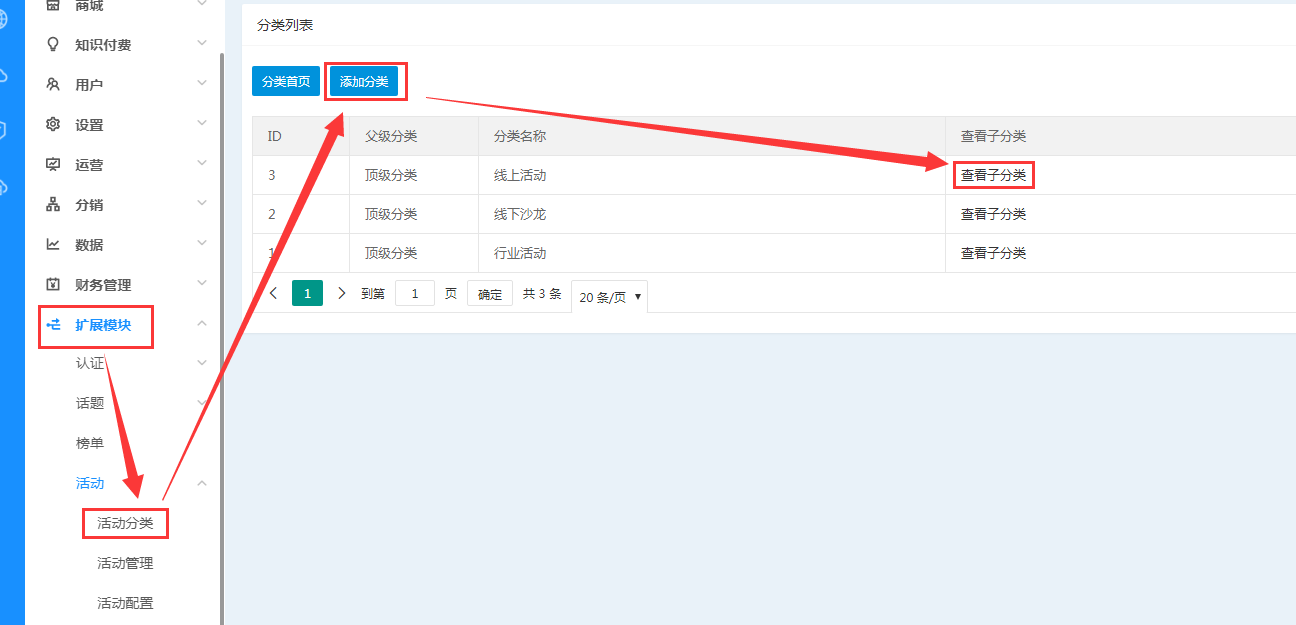Click the 用户 user icon
Image resolution: width=1296 pixels, height=625 pixels.
(54, 84)
